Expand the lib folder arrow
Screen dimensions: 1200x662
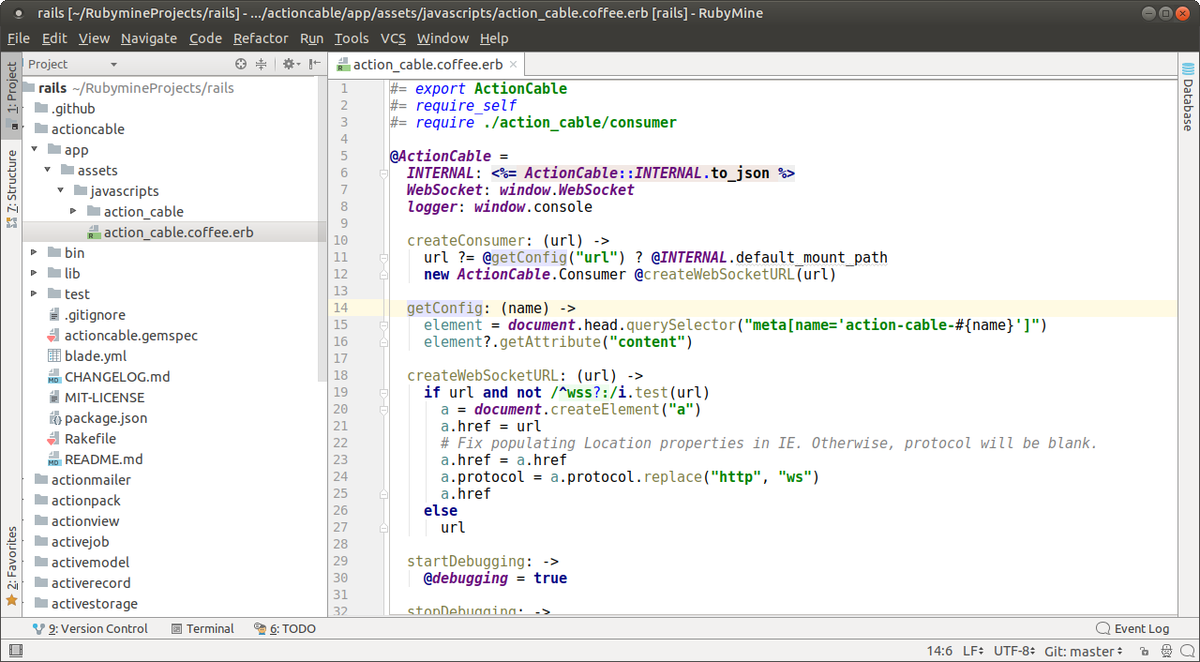click(35, 274)
